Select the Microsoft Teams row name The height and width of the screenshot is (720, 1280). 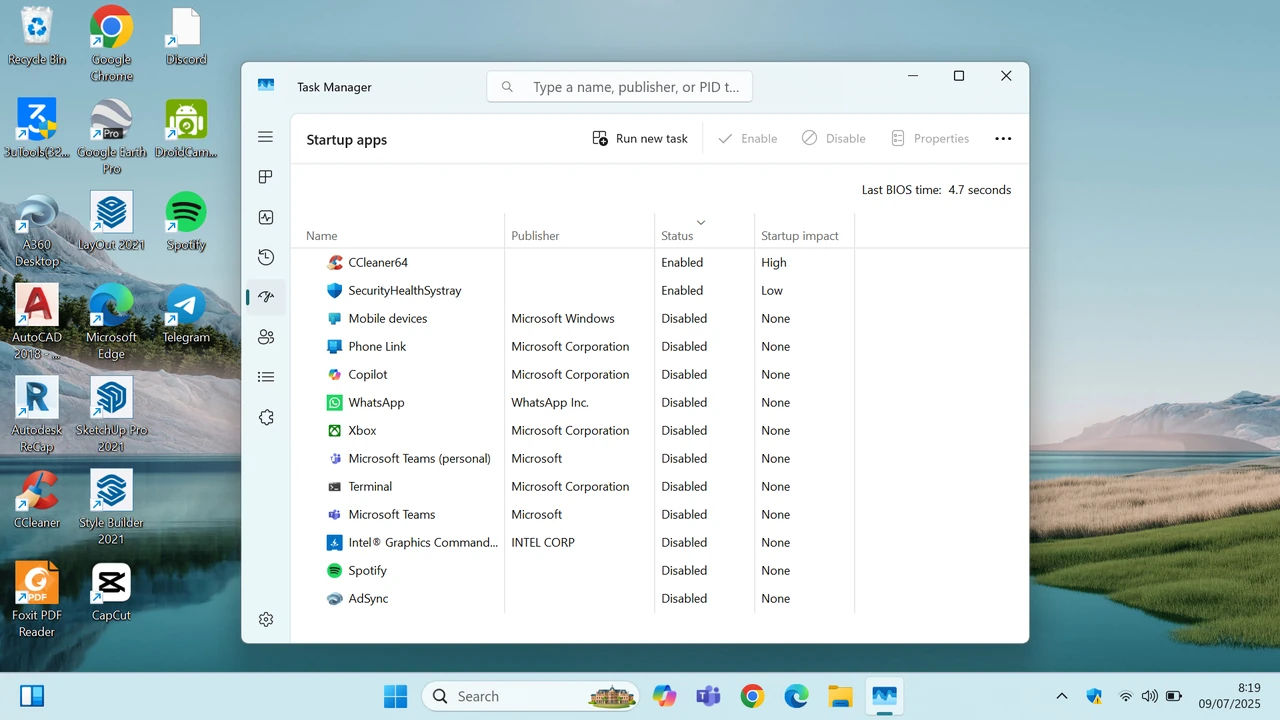tap(392, 515)
